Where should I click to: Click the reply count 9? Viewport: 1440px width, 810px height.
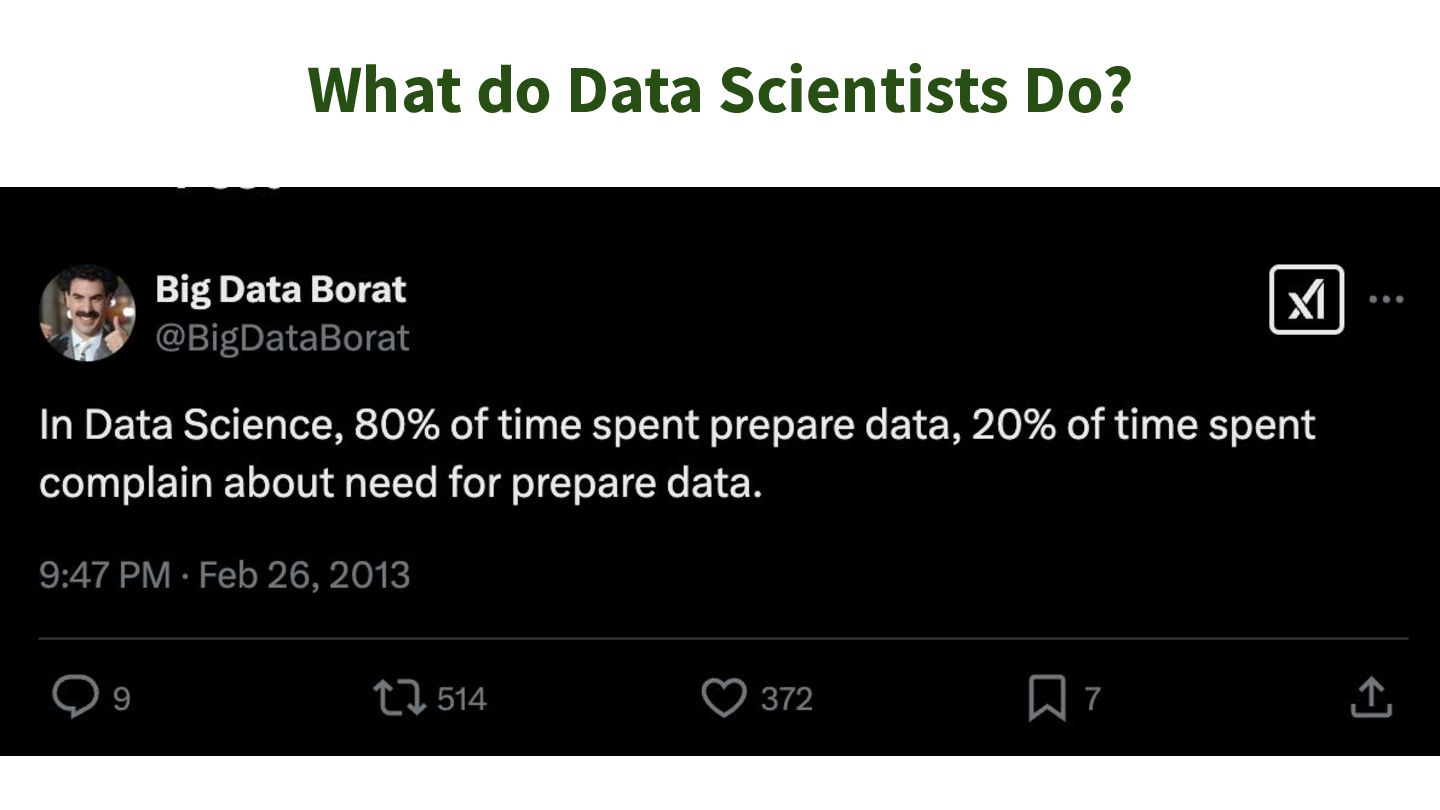pos(121,698)
